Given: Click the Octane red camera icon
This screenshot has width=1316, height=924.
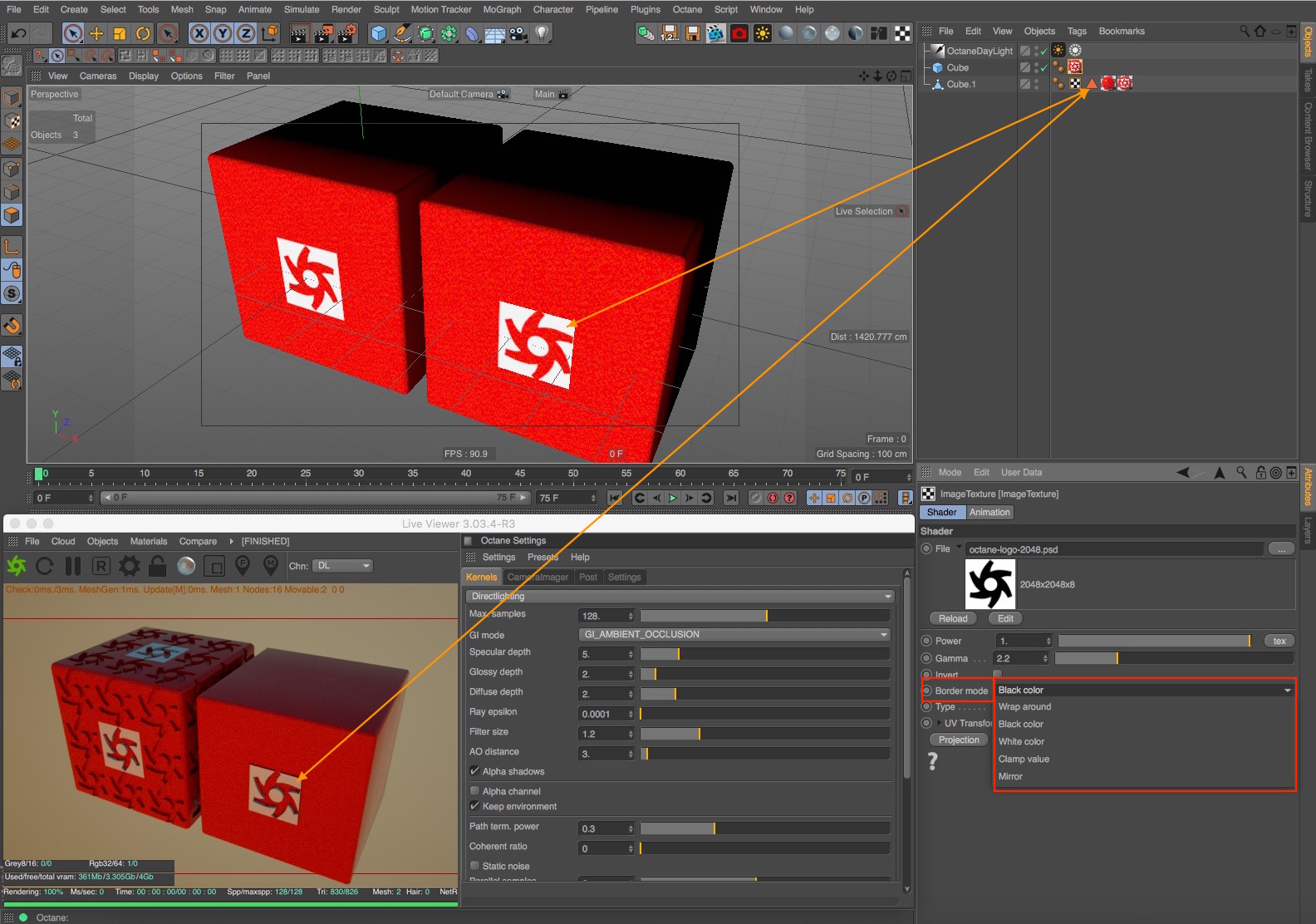Looking at the screenshot, I should pos(739,33).
